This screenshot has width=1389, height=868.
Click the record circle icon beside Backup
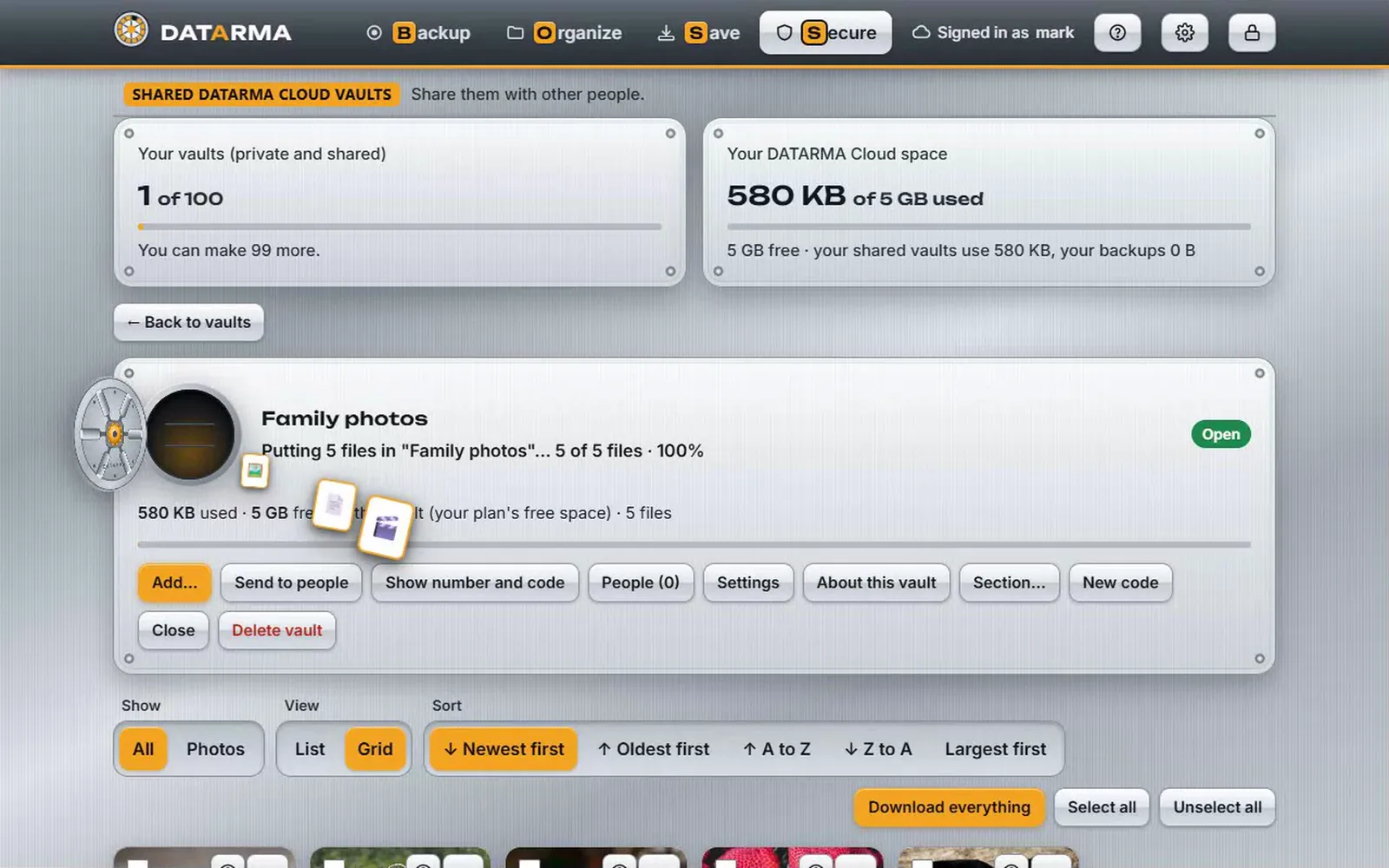(374, 33)
